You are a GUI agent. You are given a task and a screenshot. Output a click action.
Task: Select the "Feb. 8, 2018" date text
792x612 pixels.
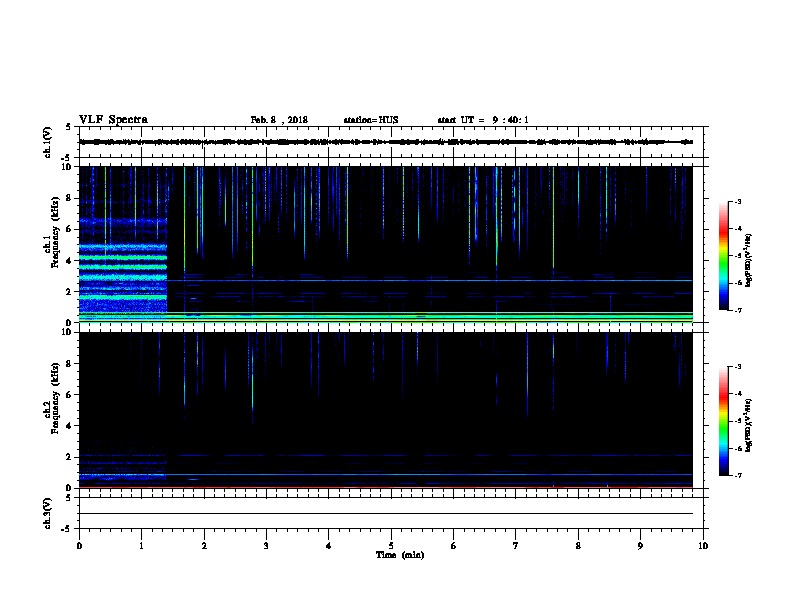click(279, 120)
